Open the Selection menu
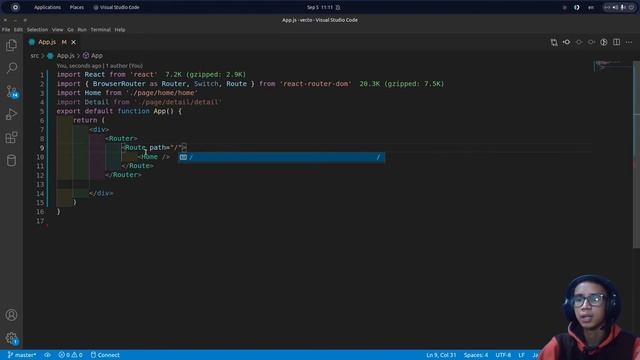The image size is (640, 360). [x=37, y=30]
